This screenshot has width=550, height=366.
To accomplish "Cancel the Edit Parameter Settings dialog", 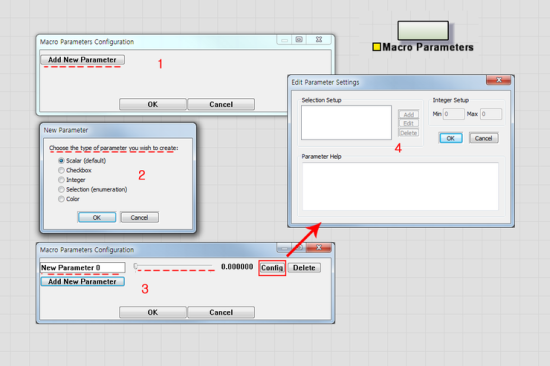I will pos(483,138).
